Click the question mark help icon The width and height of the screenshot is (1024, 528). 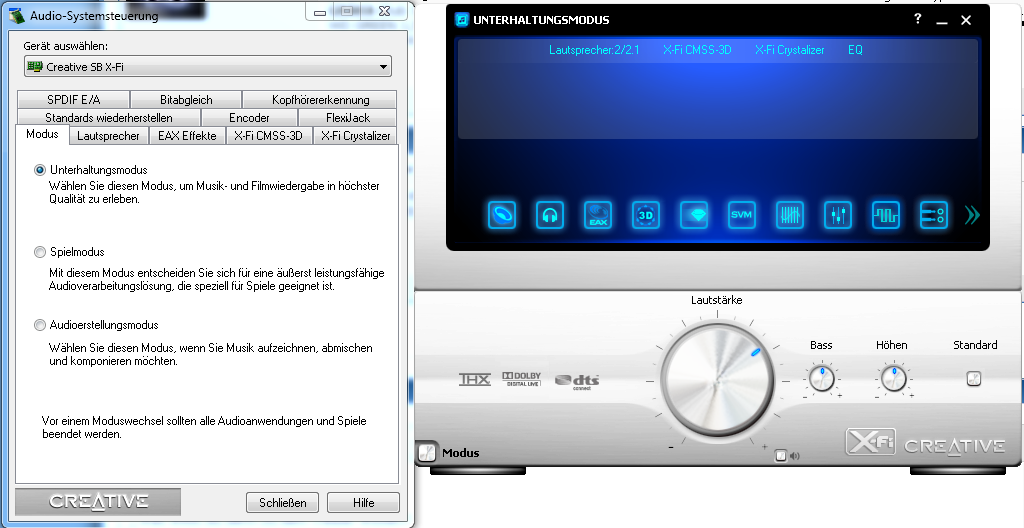(918, 19)
